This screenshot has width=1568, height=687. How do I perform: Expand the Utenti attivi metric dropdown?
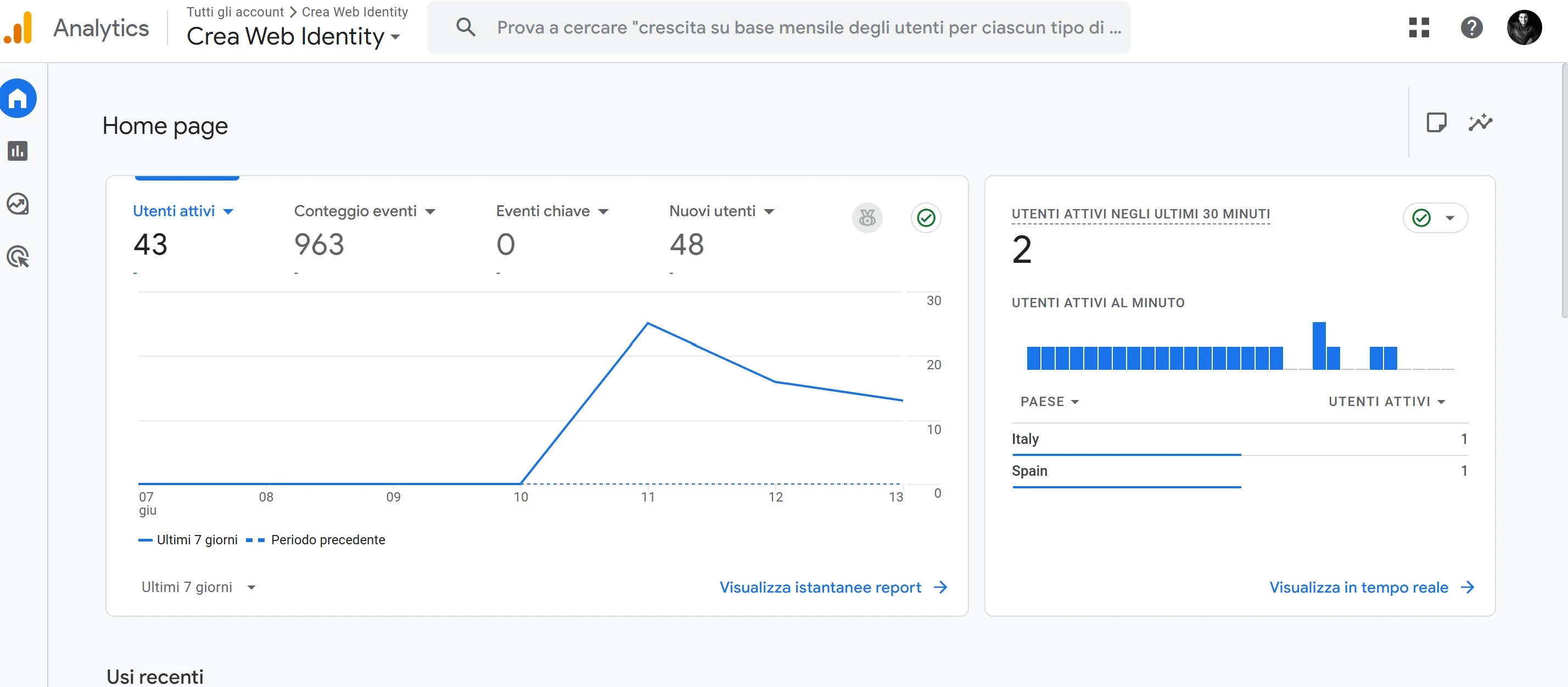pyautogui.click(x=183, y=211)
